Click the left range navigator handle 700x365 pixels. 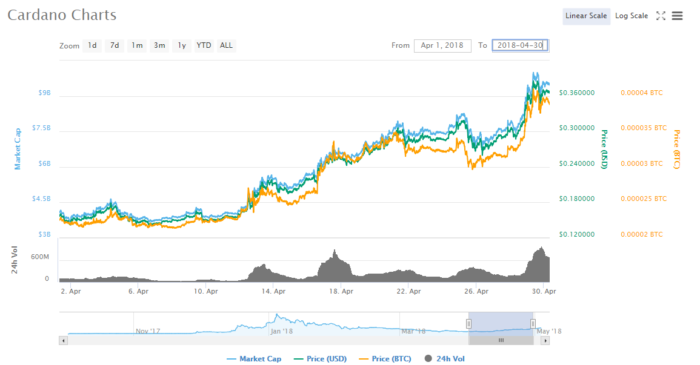[x=469, y=324]
